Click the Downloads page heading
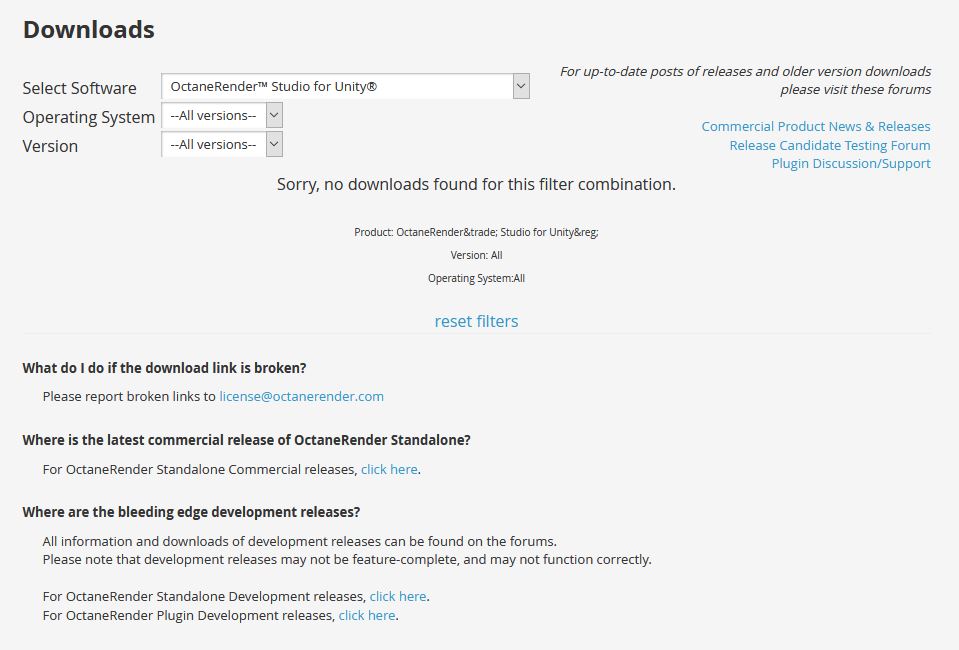Viewport: 959px width, 650px height. point(89,29)
